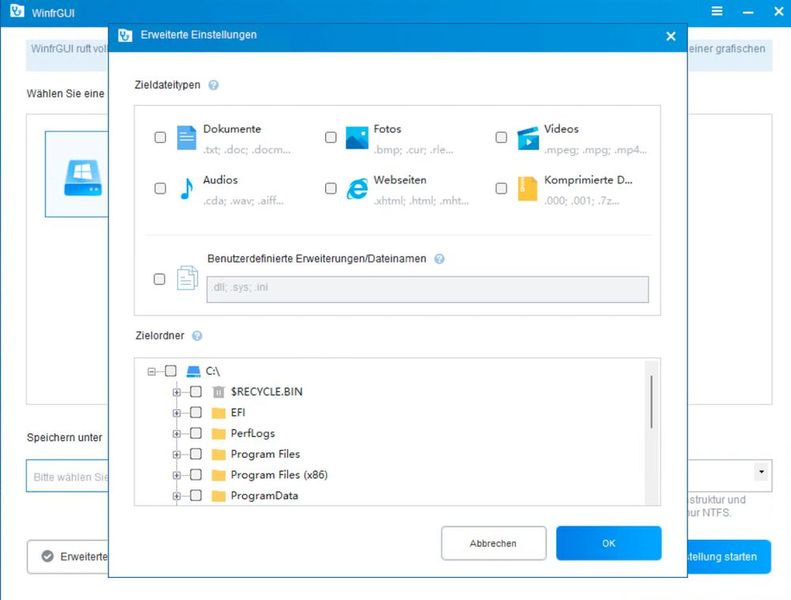The image size is (791, 600).
Task: Expand the PerfLogs folder node
Action: (x=177, y=433)
